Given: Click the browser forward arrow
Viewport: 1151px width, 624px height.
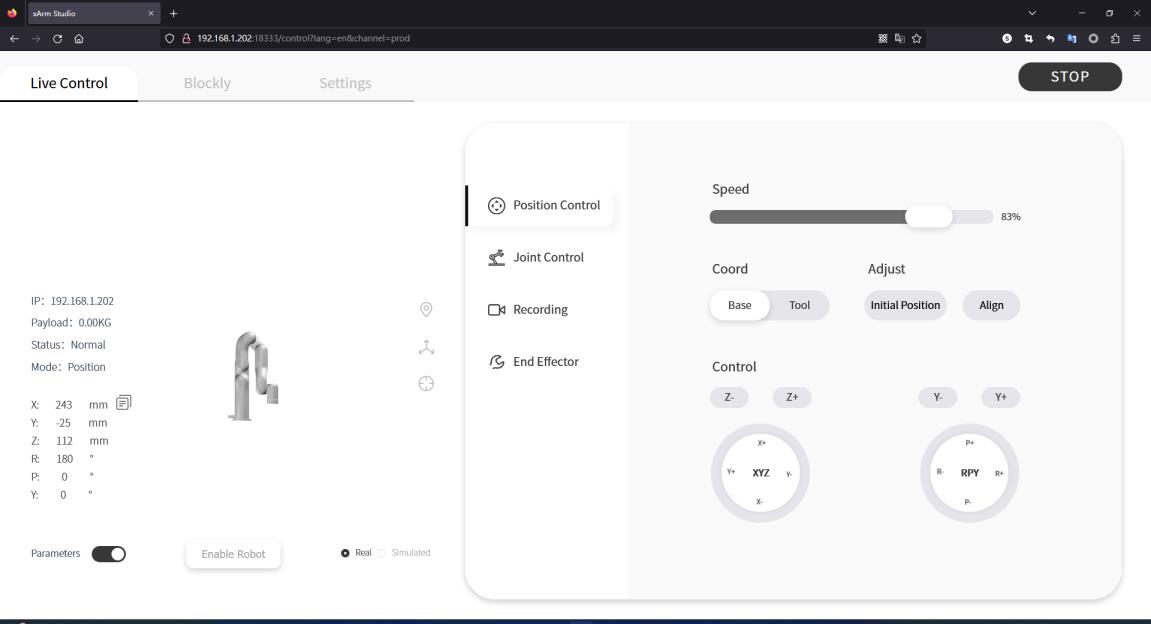Looking at the screenshot, I should tap(35, 38).
